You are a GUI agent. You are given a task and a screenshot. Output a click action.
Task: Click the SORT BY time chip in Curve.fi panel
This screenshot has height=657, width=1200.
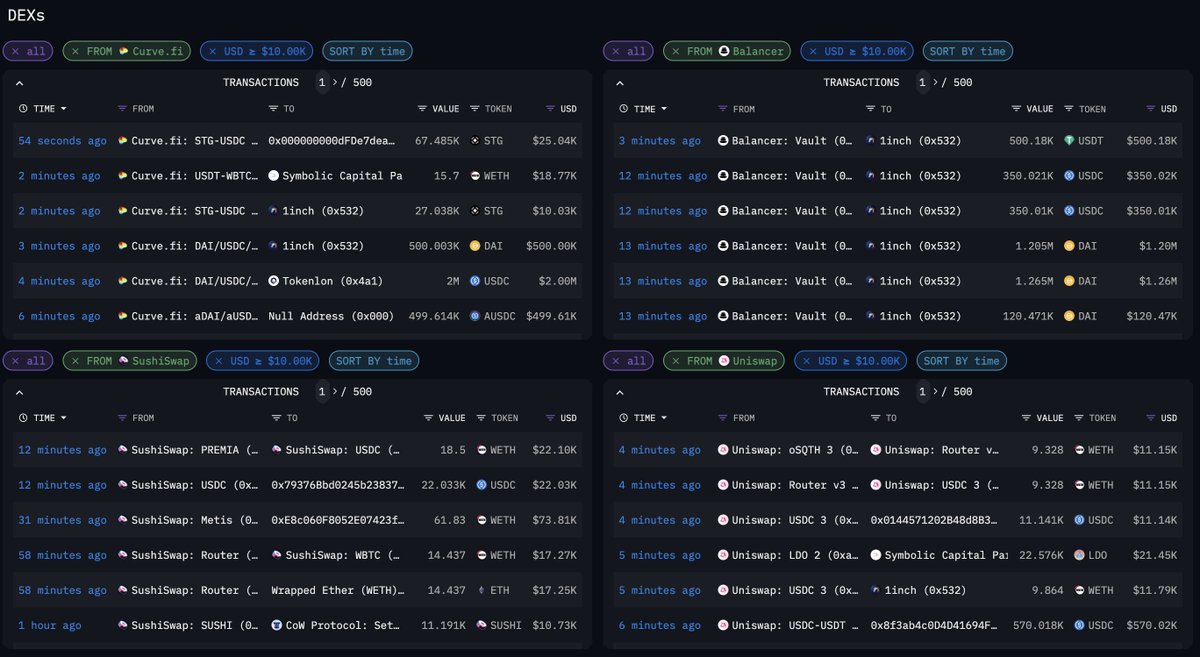367,51
